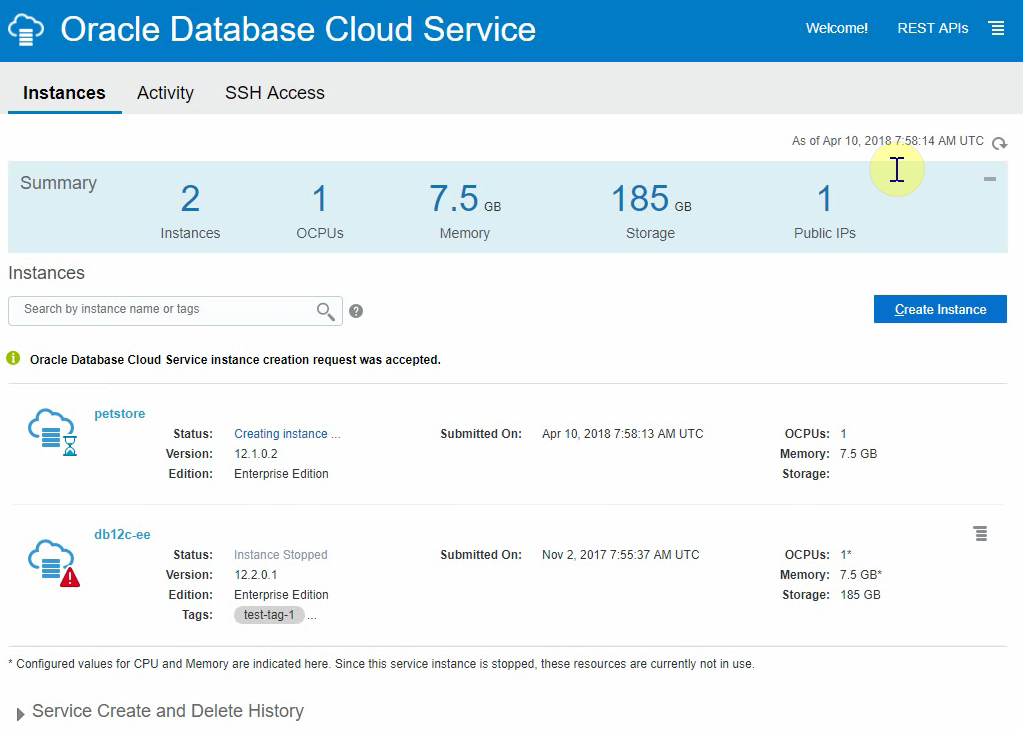Open the db12c-ee instance actions menu
The height and width of the screenshot is (730, 1023).
(x=981, y=534)
